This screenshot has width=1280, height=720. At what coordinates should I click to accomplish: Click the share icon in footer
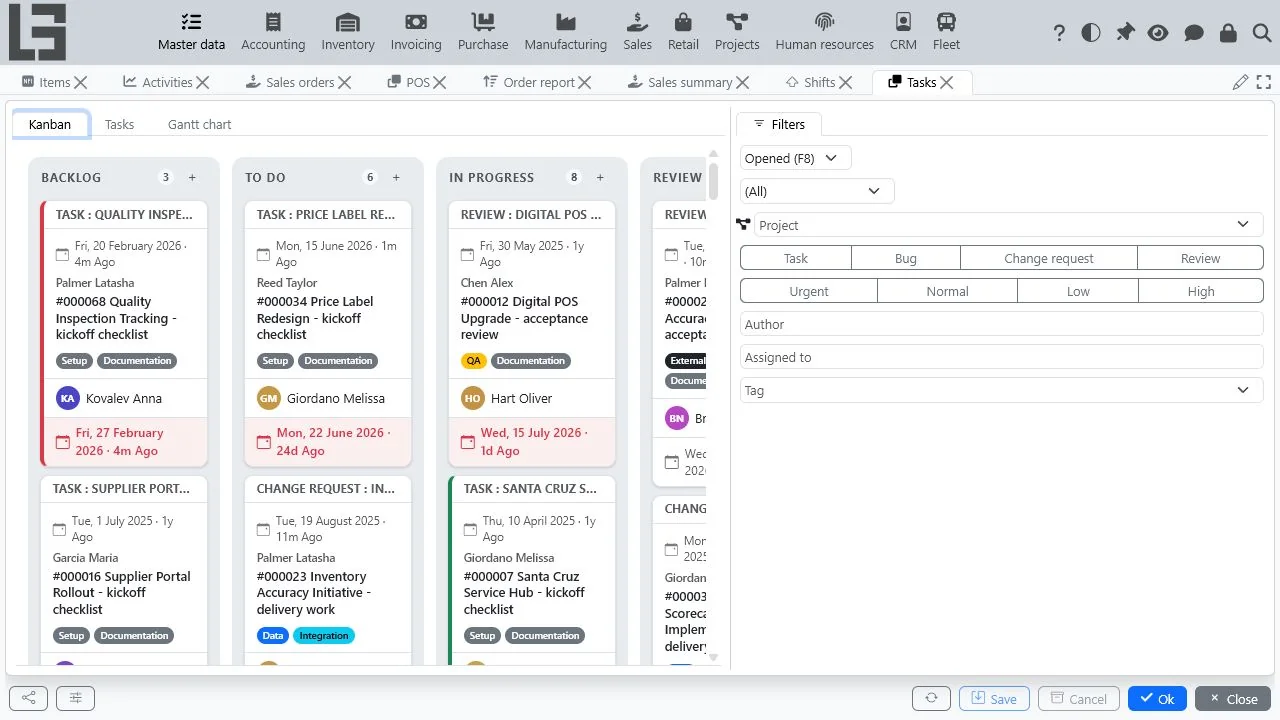coord(28,698)
